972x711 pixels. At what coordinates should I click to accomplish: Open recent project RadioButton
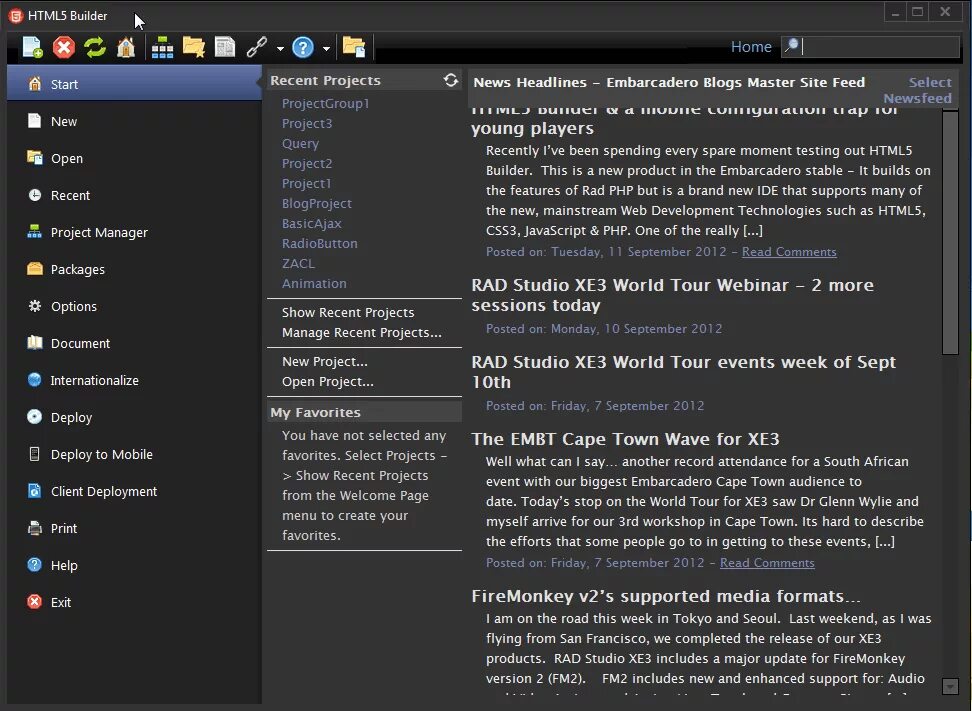pos(319,244)
